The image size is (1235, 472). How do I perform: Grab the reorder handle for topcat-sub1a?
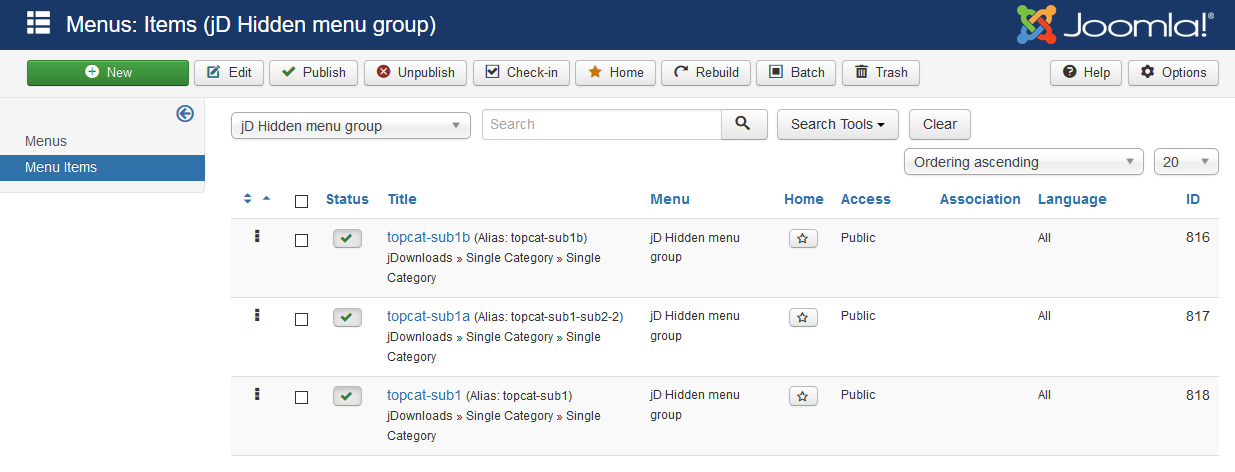tap(257, 315)
